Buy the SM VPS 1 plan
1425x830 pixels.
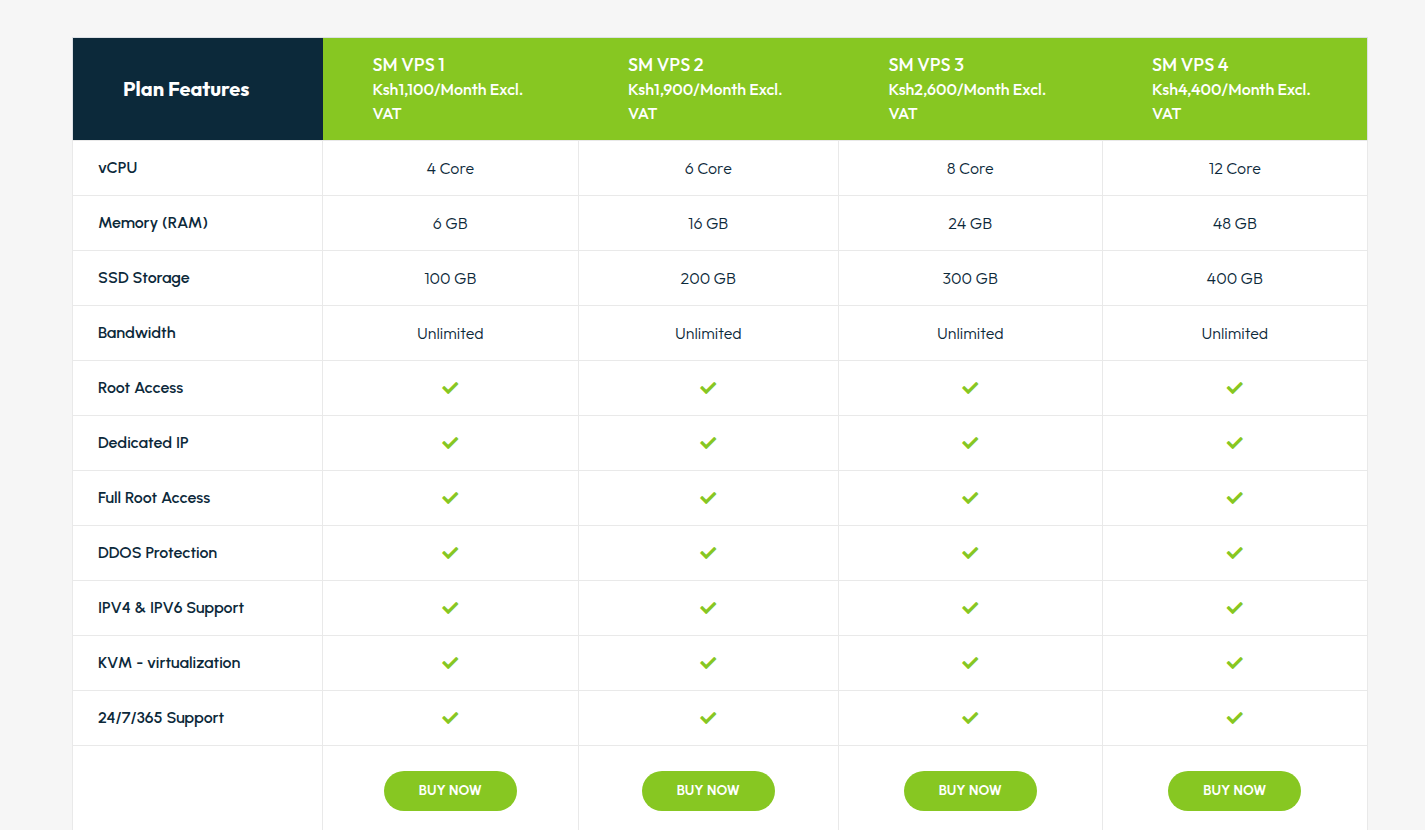[450, 791]
